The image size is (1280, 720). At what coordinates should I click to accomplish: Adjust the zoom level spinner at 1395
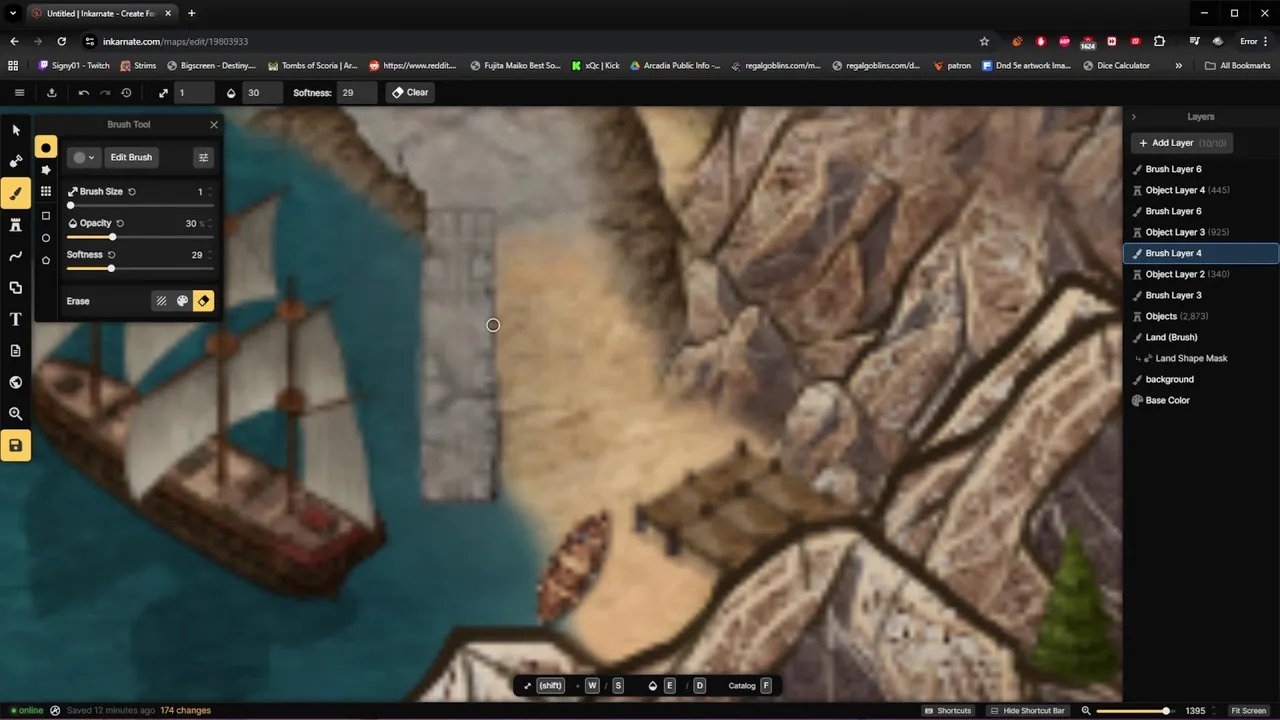coord(1213,711)
